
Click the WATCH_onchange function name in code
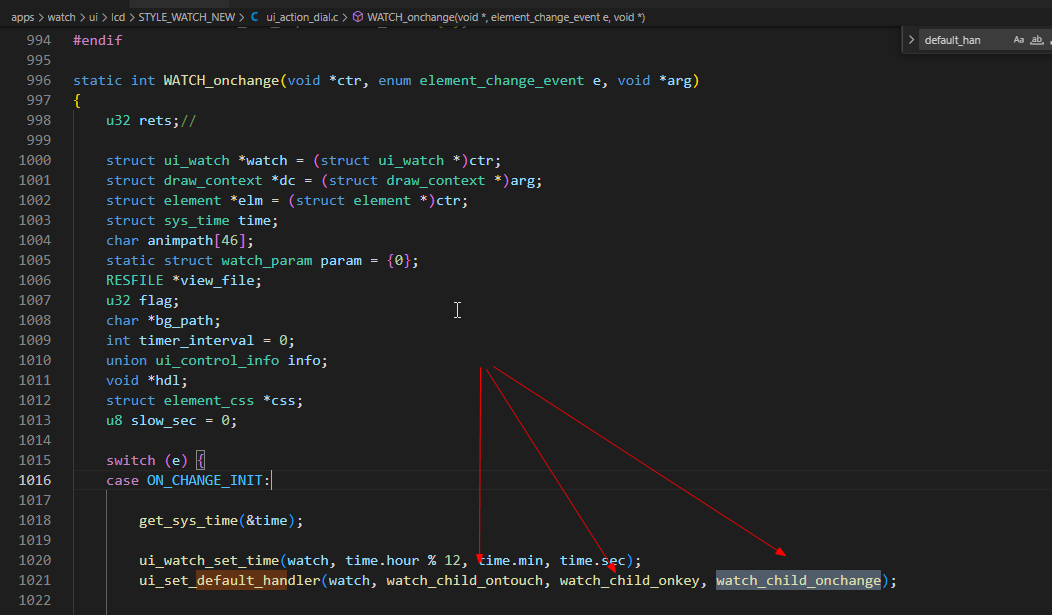coord(221,80)
